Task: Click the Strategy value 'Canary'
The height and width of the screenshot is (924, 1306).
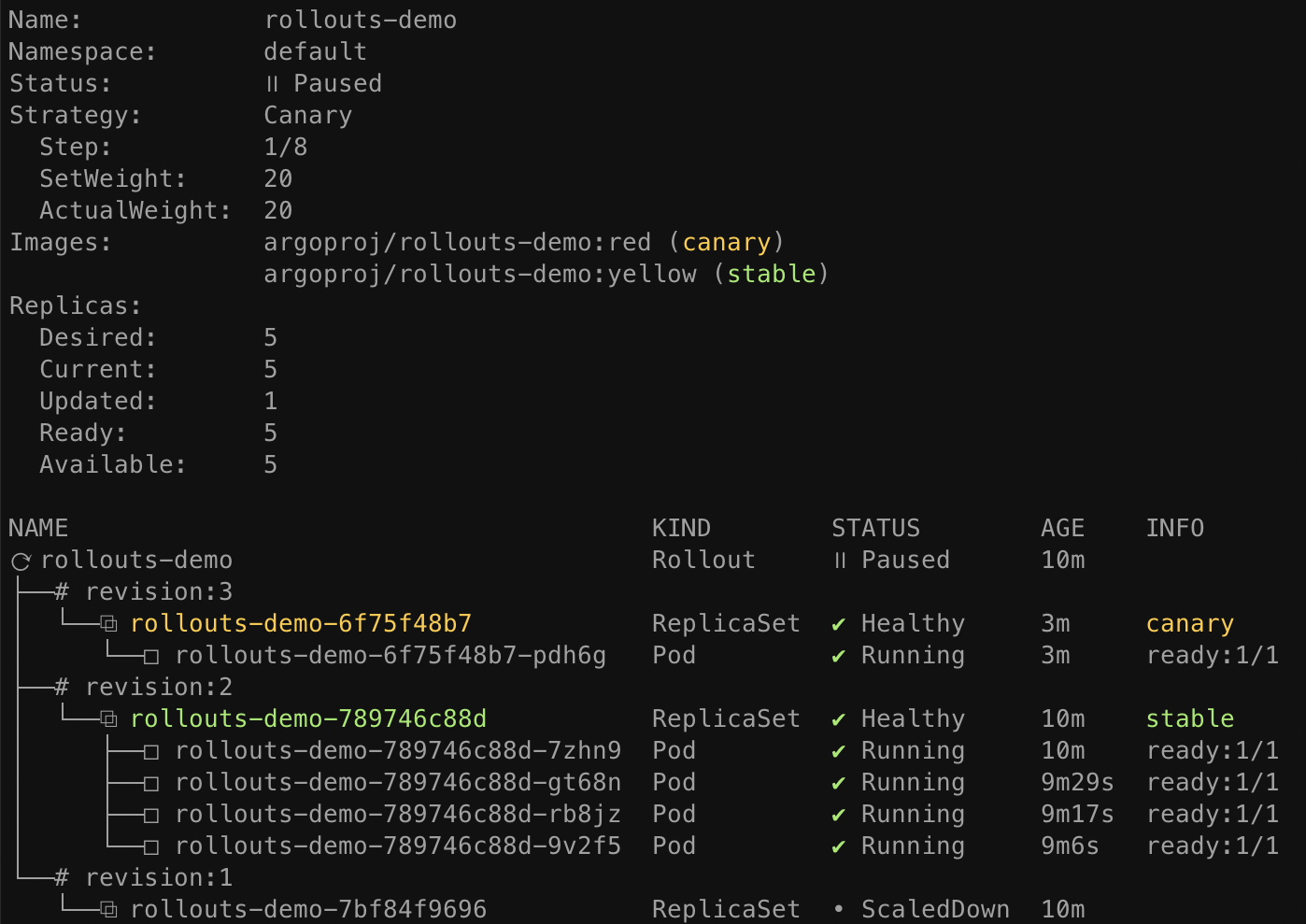Action: [x=308, y=116]
